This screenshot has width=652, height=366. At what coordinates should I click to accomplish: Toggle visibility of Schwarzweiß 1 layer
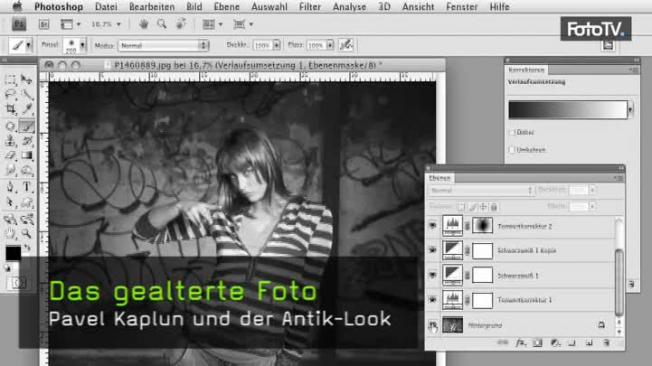point(433,275)
